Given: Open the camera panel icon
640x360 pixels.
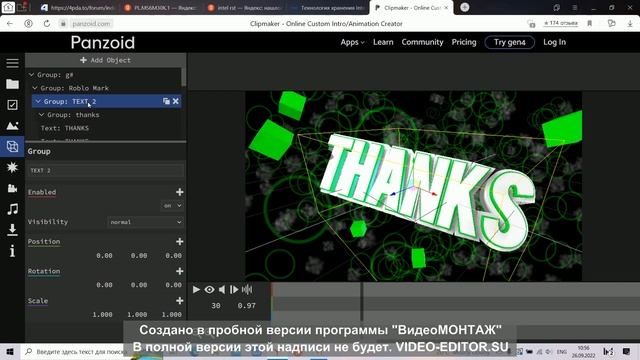Looking at the screenshot, I should [x=12, y=188].
